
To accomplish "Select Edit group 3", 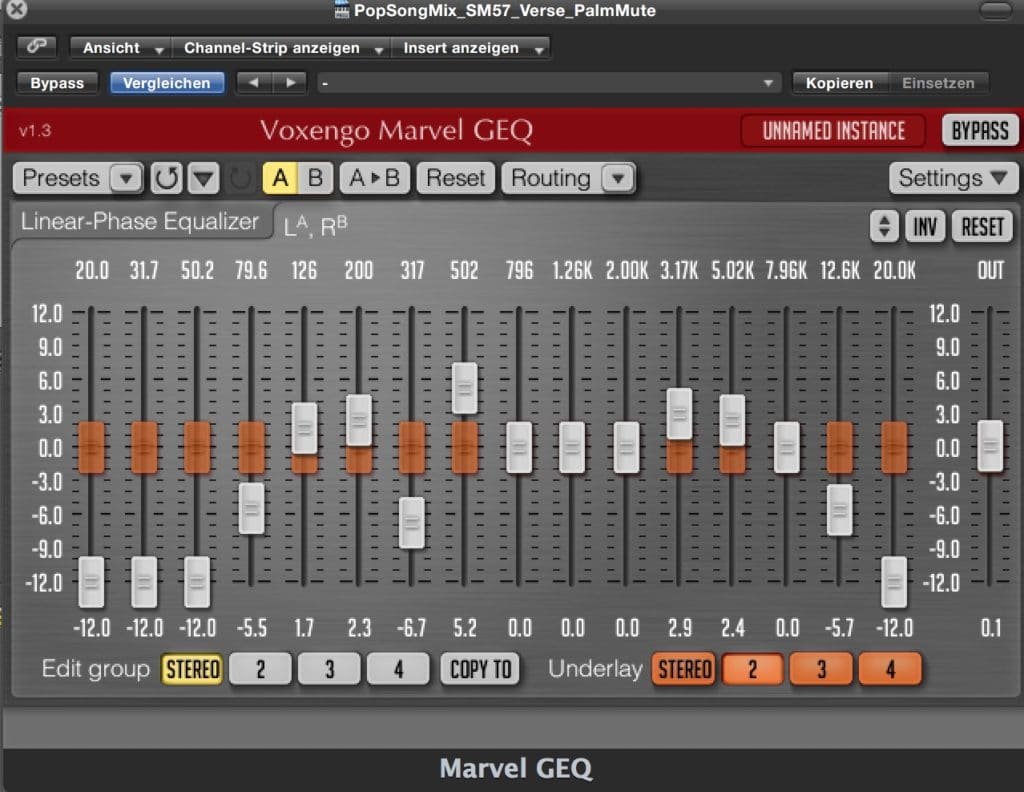I will [x=330, y=669].
